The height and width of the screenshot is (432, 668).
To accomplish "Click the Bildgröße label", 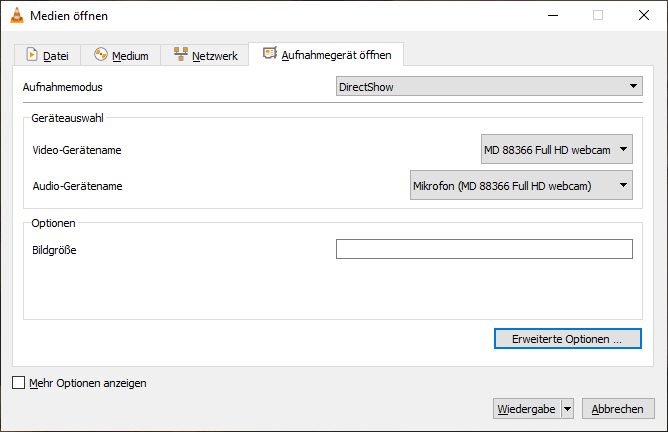I will point(55,250).
